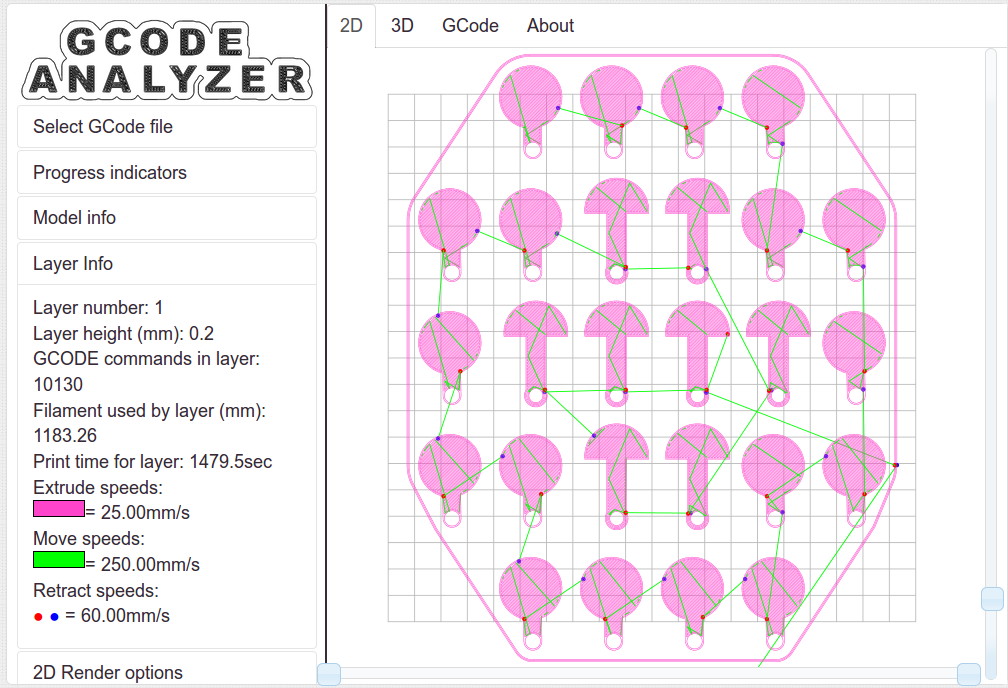The height and width of the screenshot is (688, 1008).
Task: Click the green move speed swatch
Action: coord(58,559)
